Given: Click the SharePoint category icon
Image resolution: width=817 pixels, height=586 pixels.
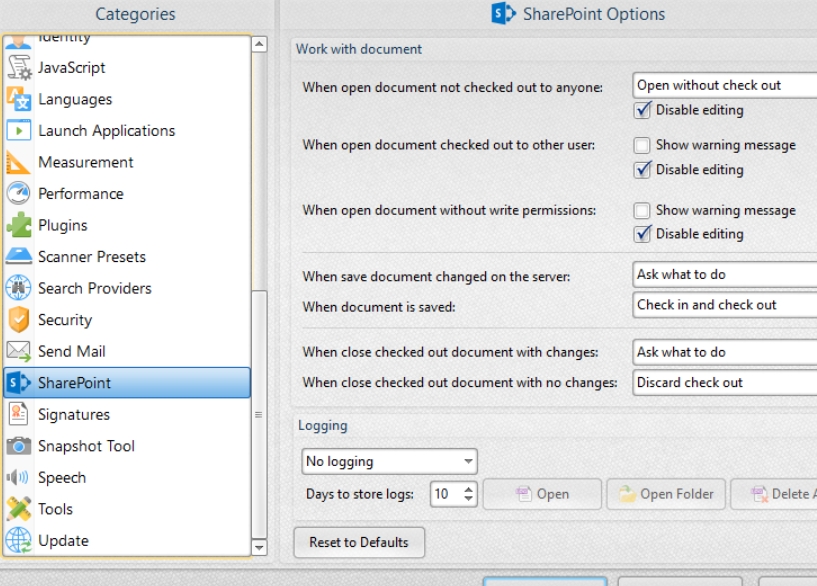Looking at the screenshot, I should (x=19, y=383).
